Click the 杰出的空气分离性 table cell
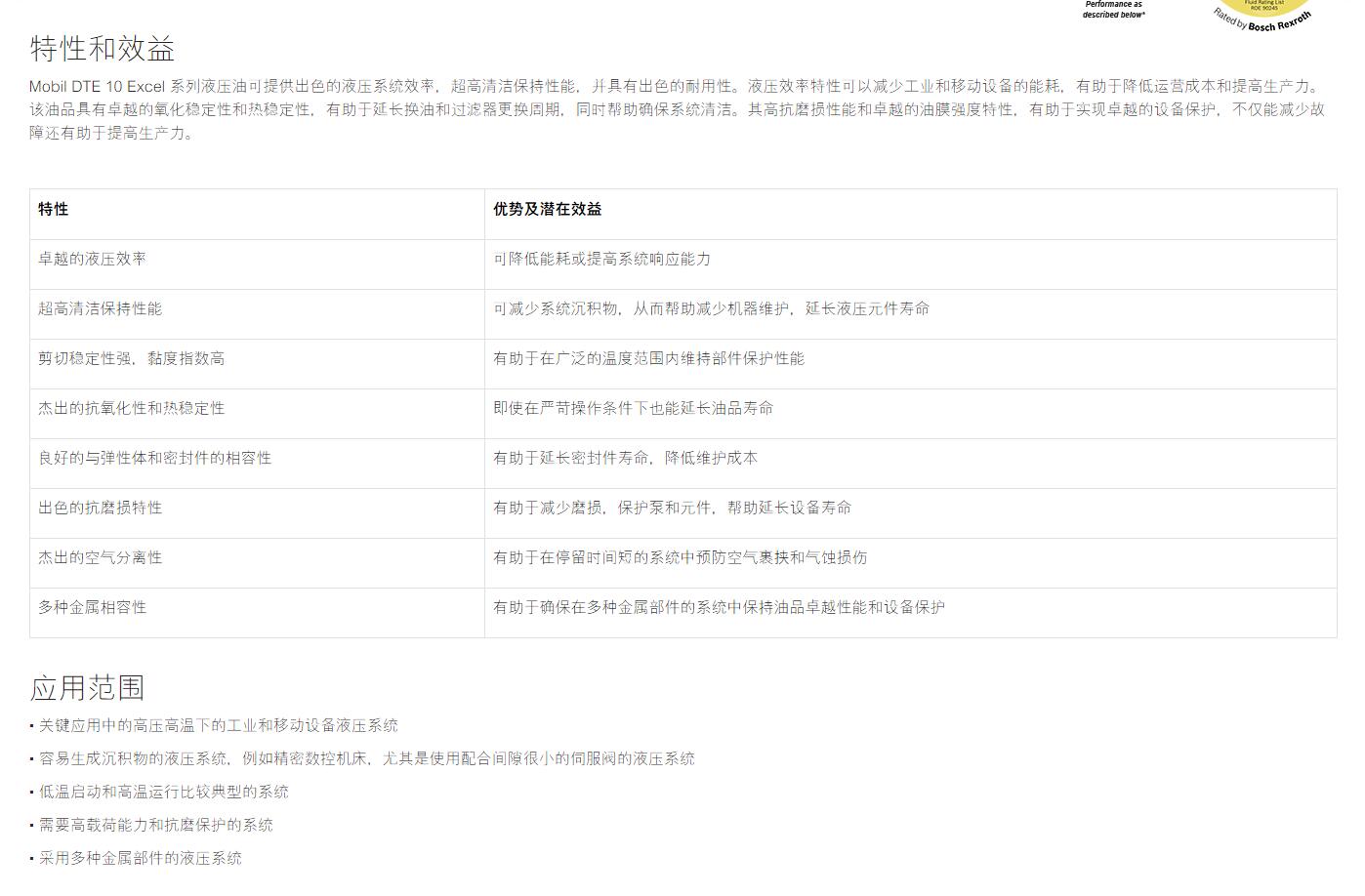Image resolution: width=1365 pixels, height=896 pixels. click(x=257, y=563)
